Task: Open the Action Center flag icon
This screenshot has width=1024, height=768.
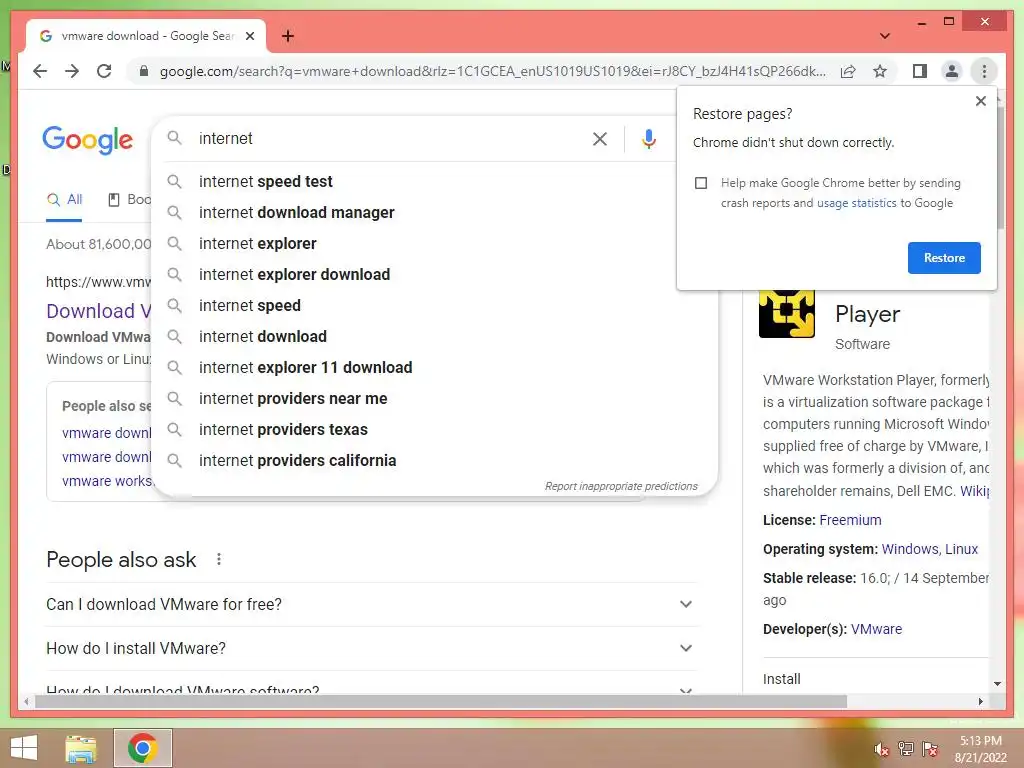Action: (x=930, y=749)
